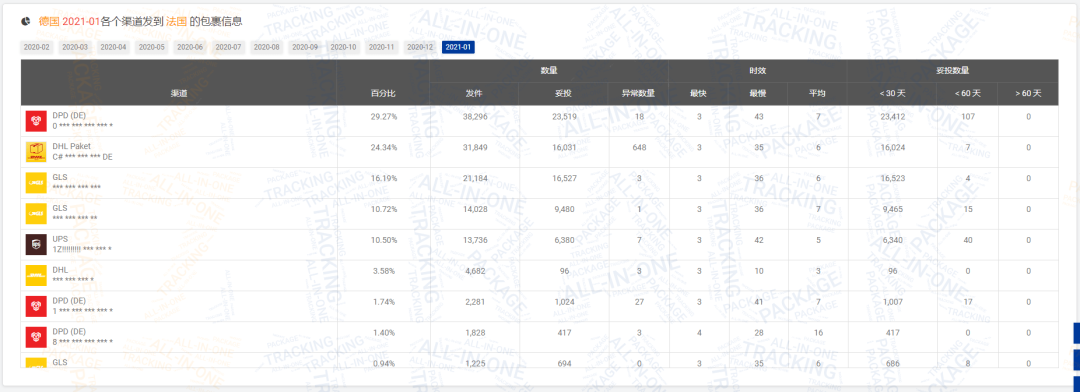Click the 9,465 under-30-days cell
Screen dimensions: 1080x392
coord(892,209)
